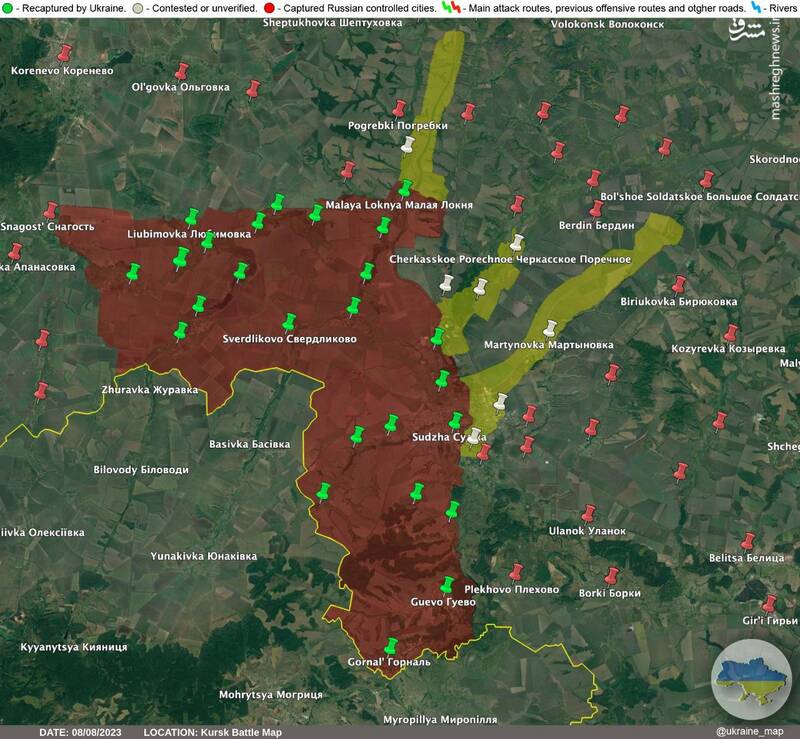Click the red pin above the Korenevo label
Viewport: 800px width, 739px height.
66,53
